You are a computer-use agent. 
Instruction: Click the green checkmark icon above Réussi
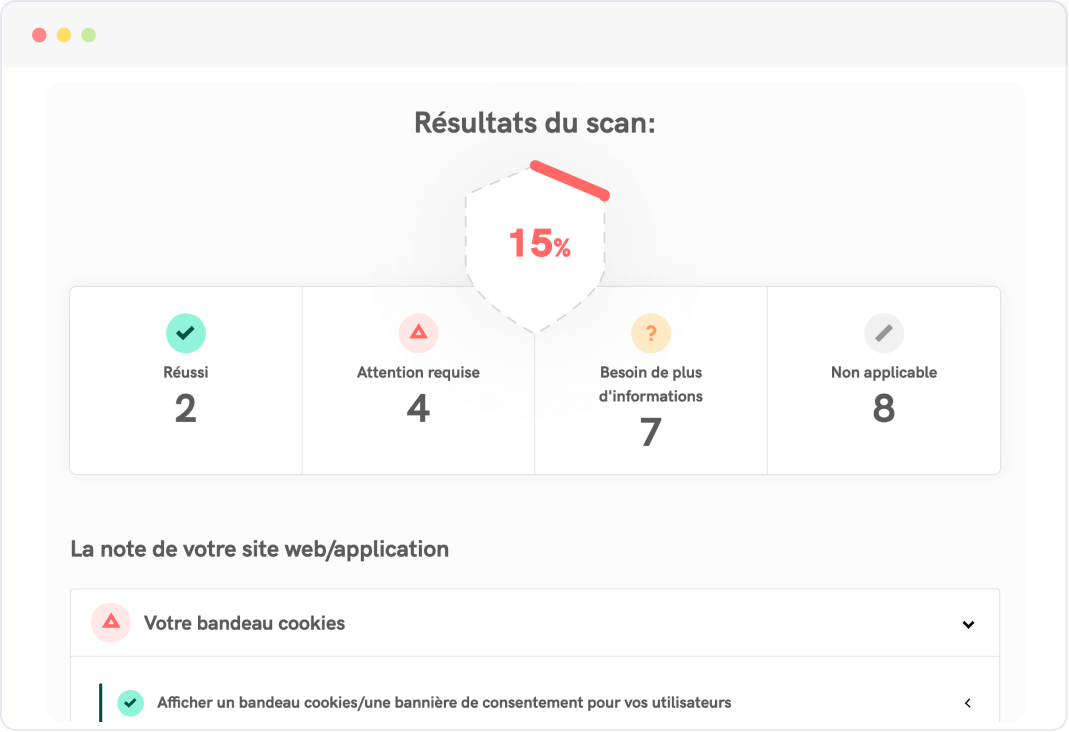(x=185, y=333)
